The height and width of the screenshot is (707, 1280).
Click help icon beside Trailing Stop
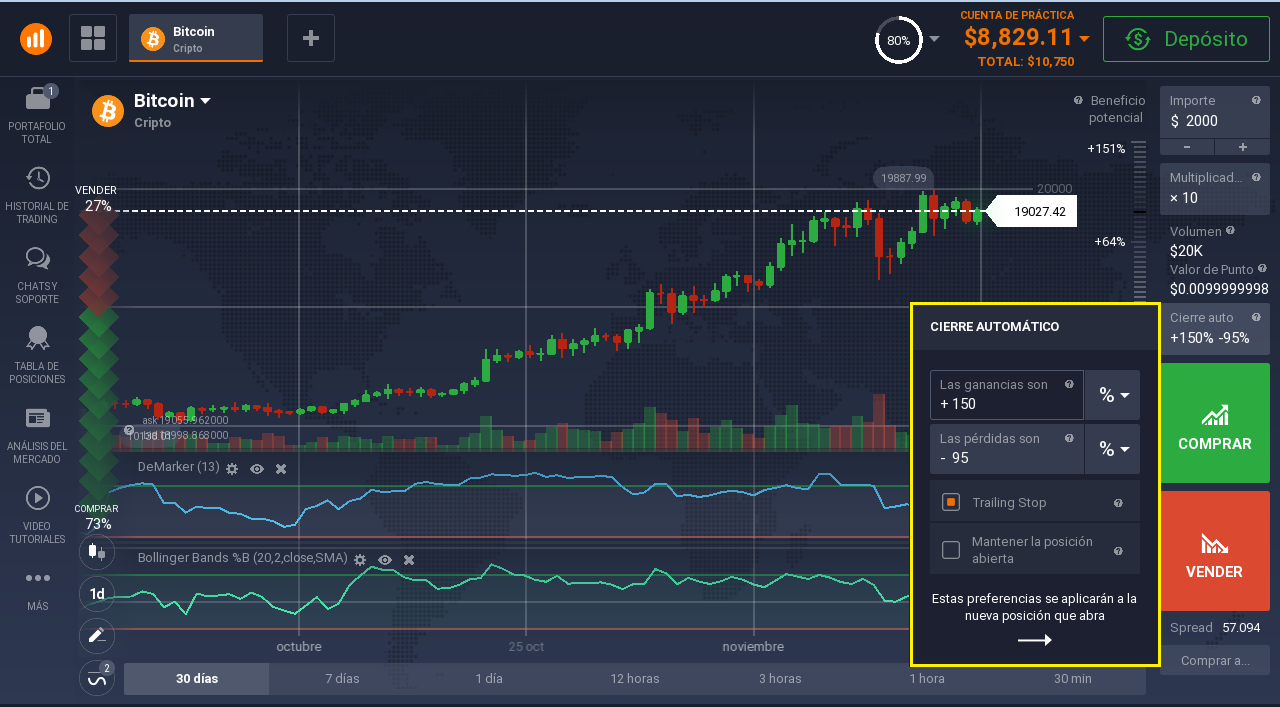pos(1118,503)
